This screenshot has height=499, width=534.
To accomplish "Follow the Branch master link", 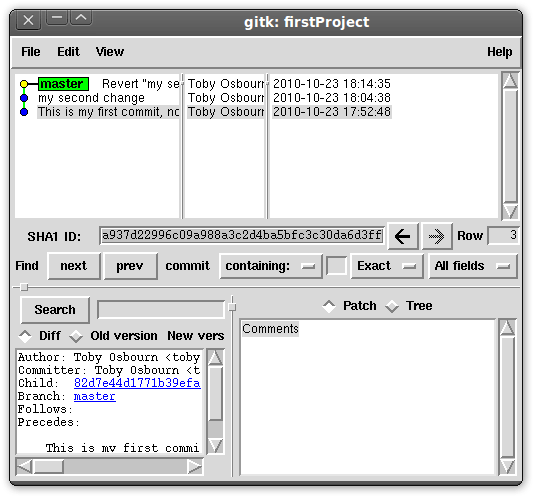I will (x=95, y=396).
